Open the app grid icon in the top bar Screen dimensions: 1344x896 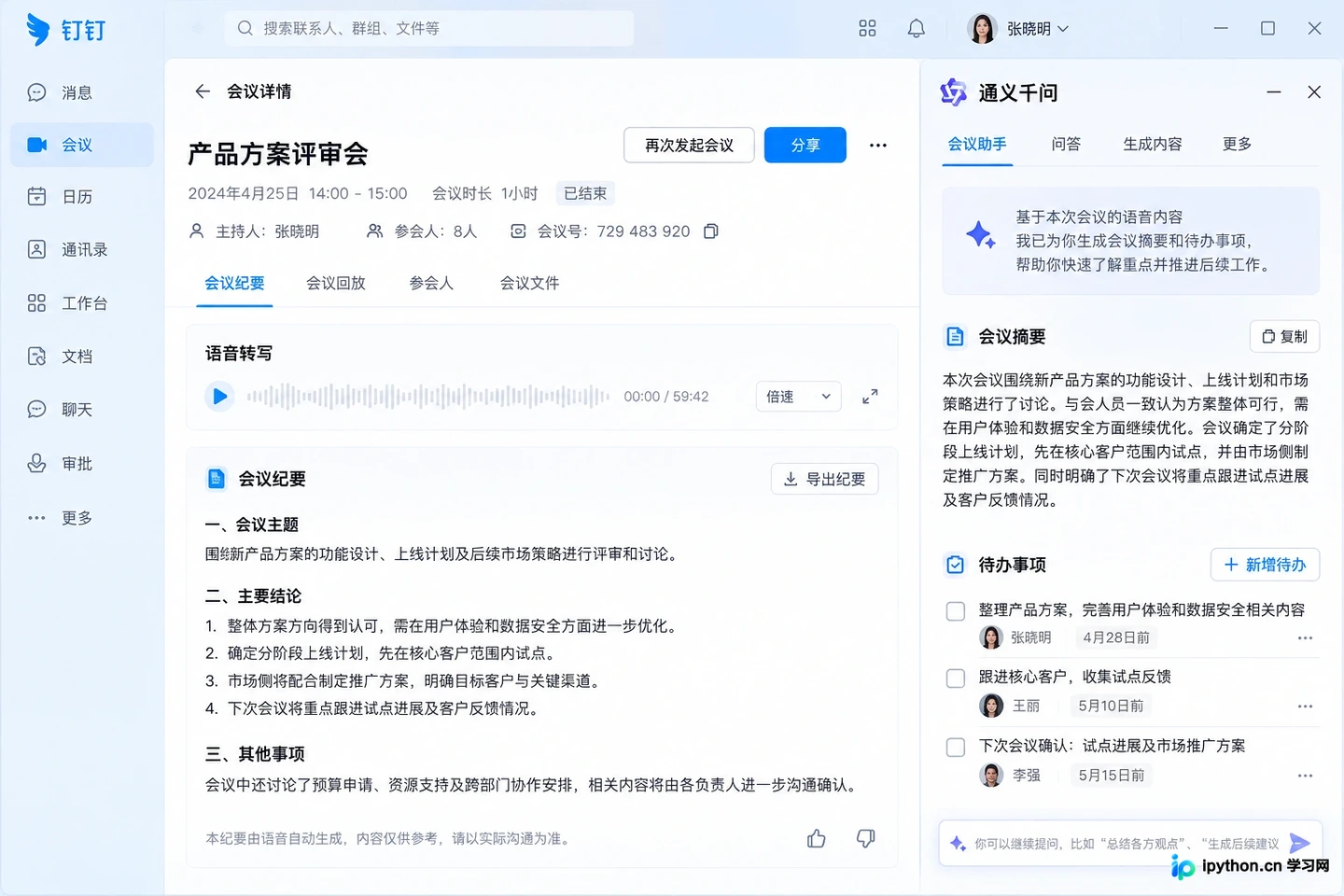(x=867, y=28)
